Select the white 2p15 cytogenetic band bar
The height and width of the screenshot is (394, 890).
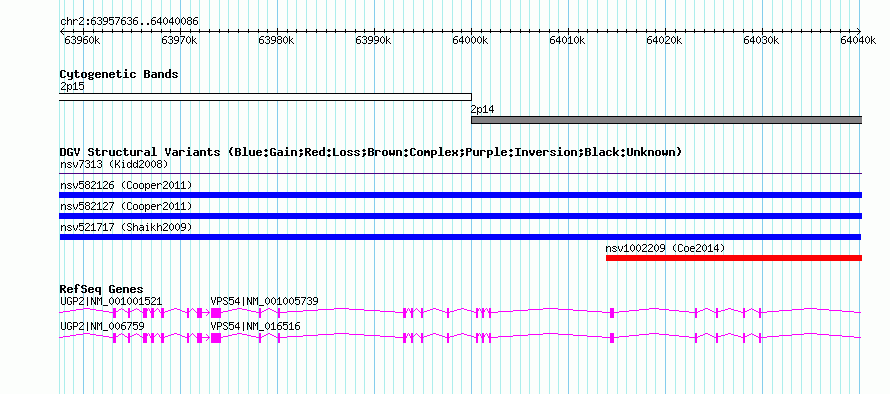(265, 97)
